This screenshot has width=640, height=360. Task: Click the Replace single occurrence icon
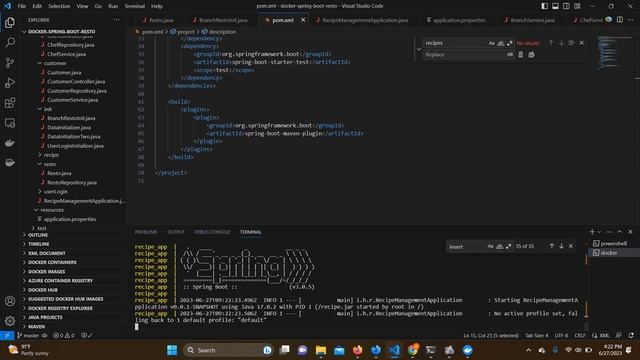pyautogui.click(x=520, y=54)
